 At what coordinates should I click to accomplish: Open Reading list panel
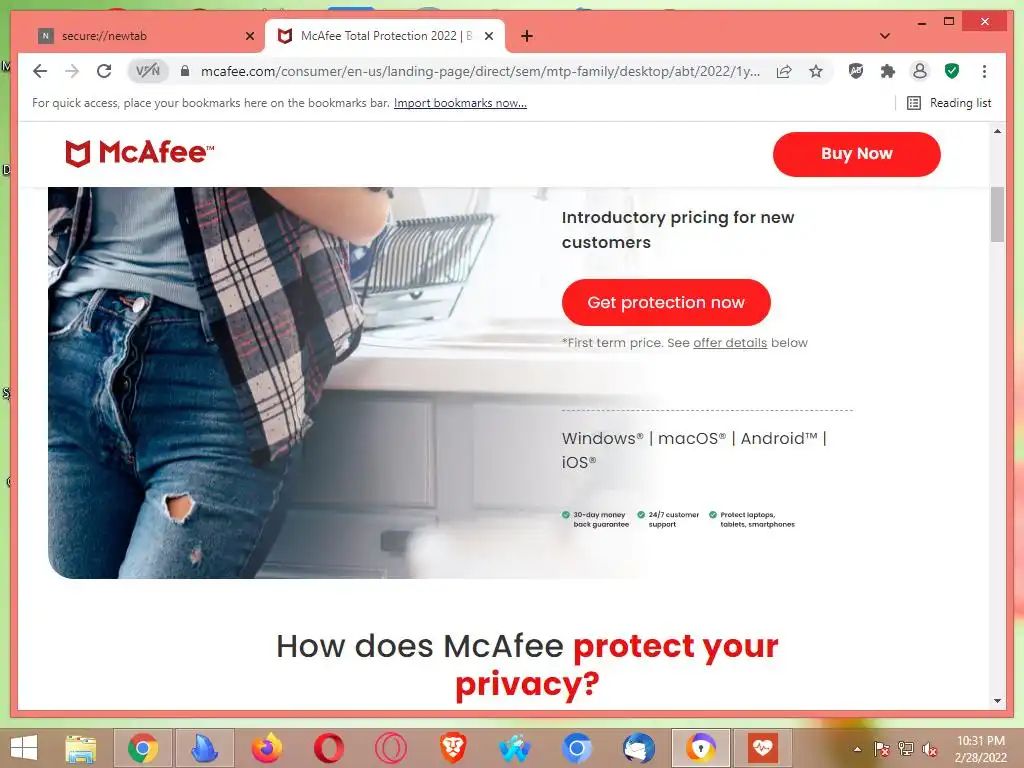point(950,103)
